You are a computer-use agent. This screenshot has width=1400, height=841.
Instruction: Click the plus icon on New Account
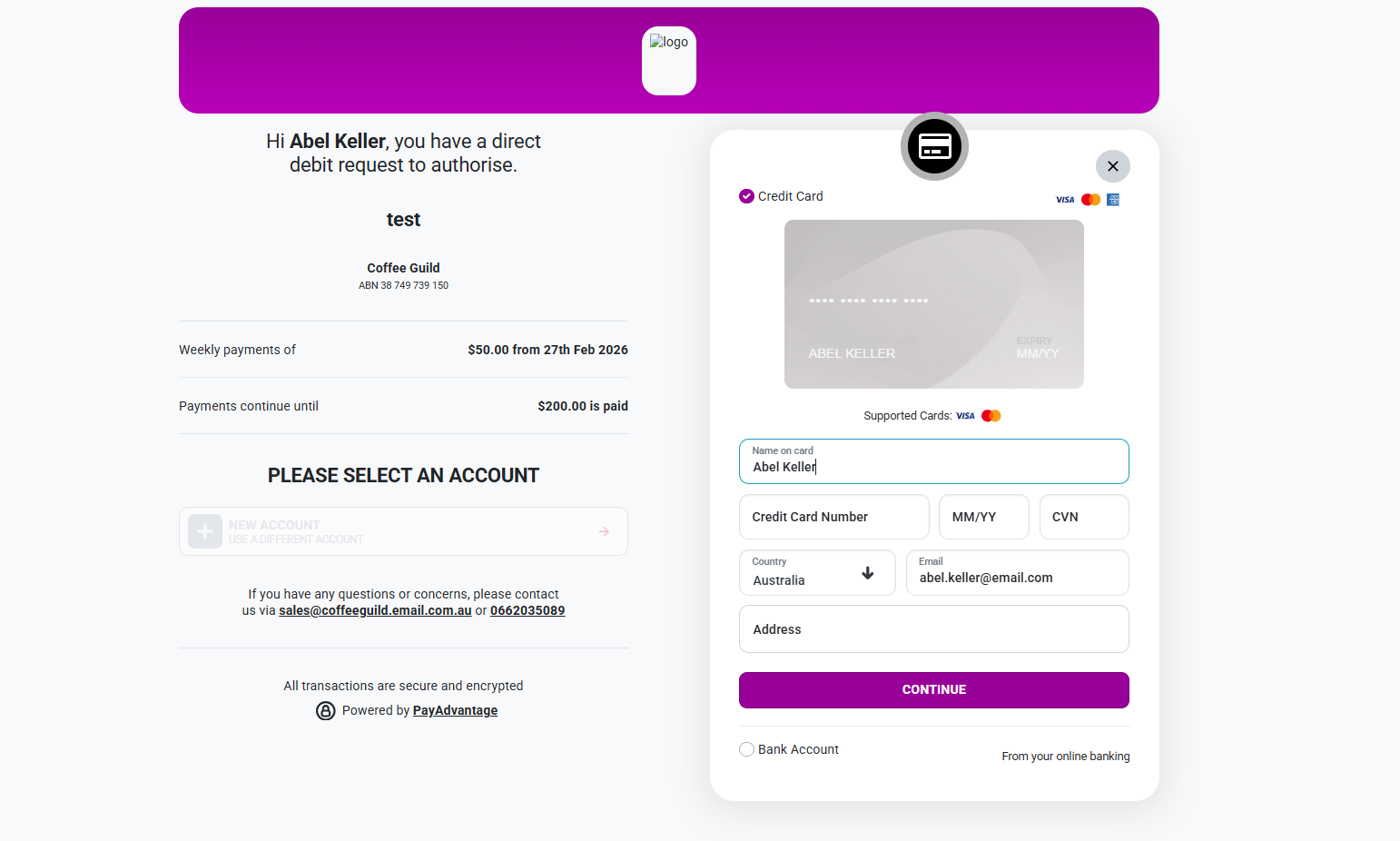pyautogui.click(x=205, y=531)
